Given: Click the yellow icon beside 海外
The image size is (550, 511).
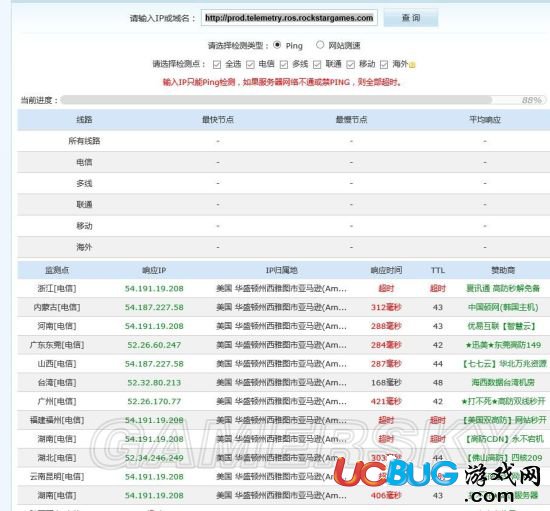Looking at the screenshot, I should tap(412, 65).
